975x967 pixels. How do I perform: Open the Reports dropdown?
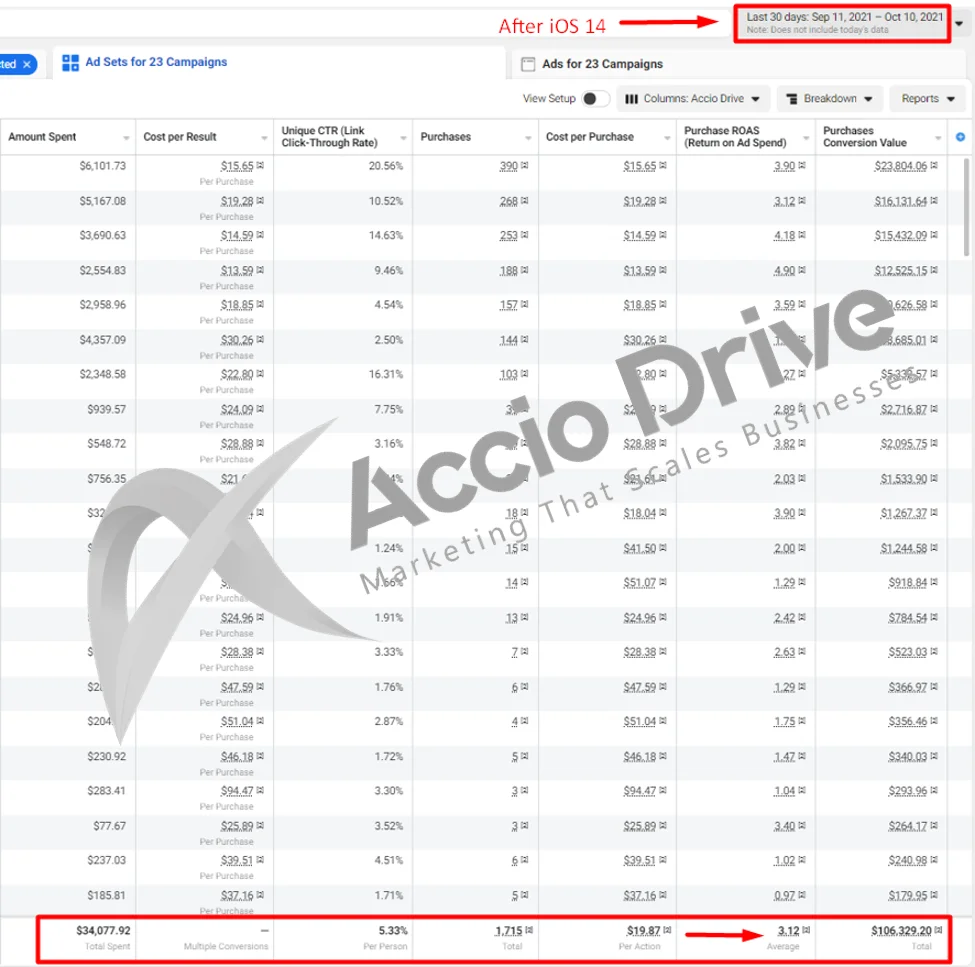tap(927, 99)
